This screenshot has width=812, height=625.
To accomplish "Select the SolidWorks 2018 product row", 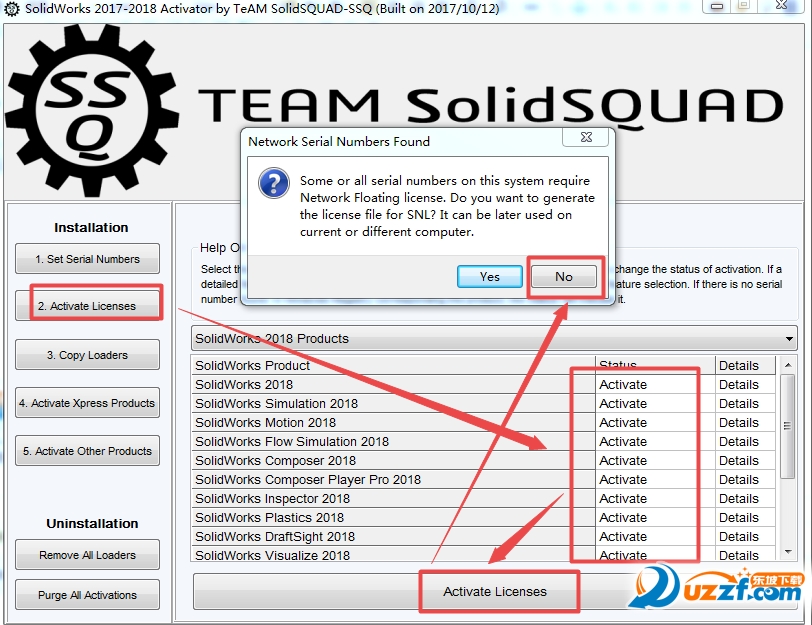I will 394,385.
